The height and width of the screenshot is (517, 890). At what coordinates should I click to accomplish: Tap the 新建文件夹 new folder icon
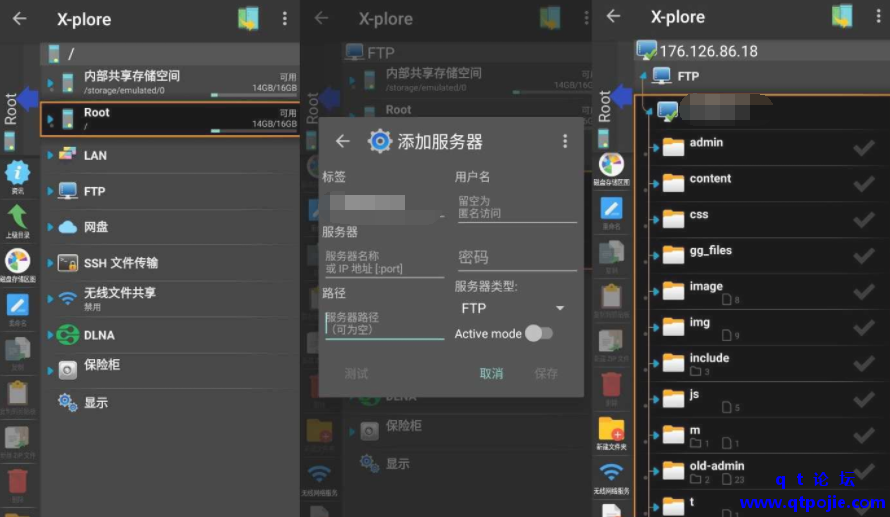[x=611, y=430]
